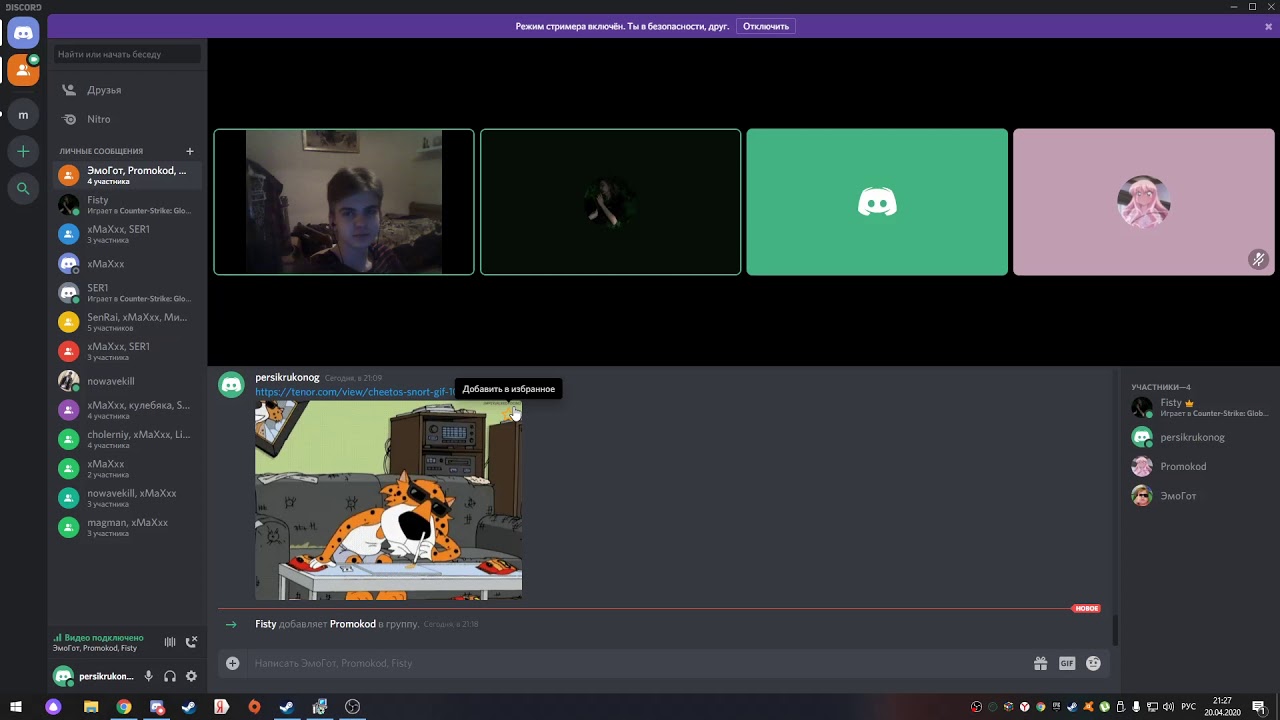Toggle microphone mute in user panel
Viewport: 1280px width, 720px height.
(149, 676)
